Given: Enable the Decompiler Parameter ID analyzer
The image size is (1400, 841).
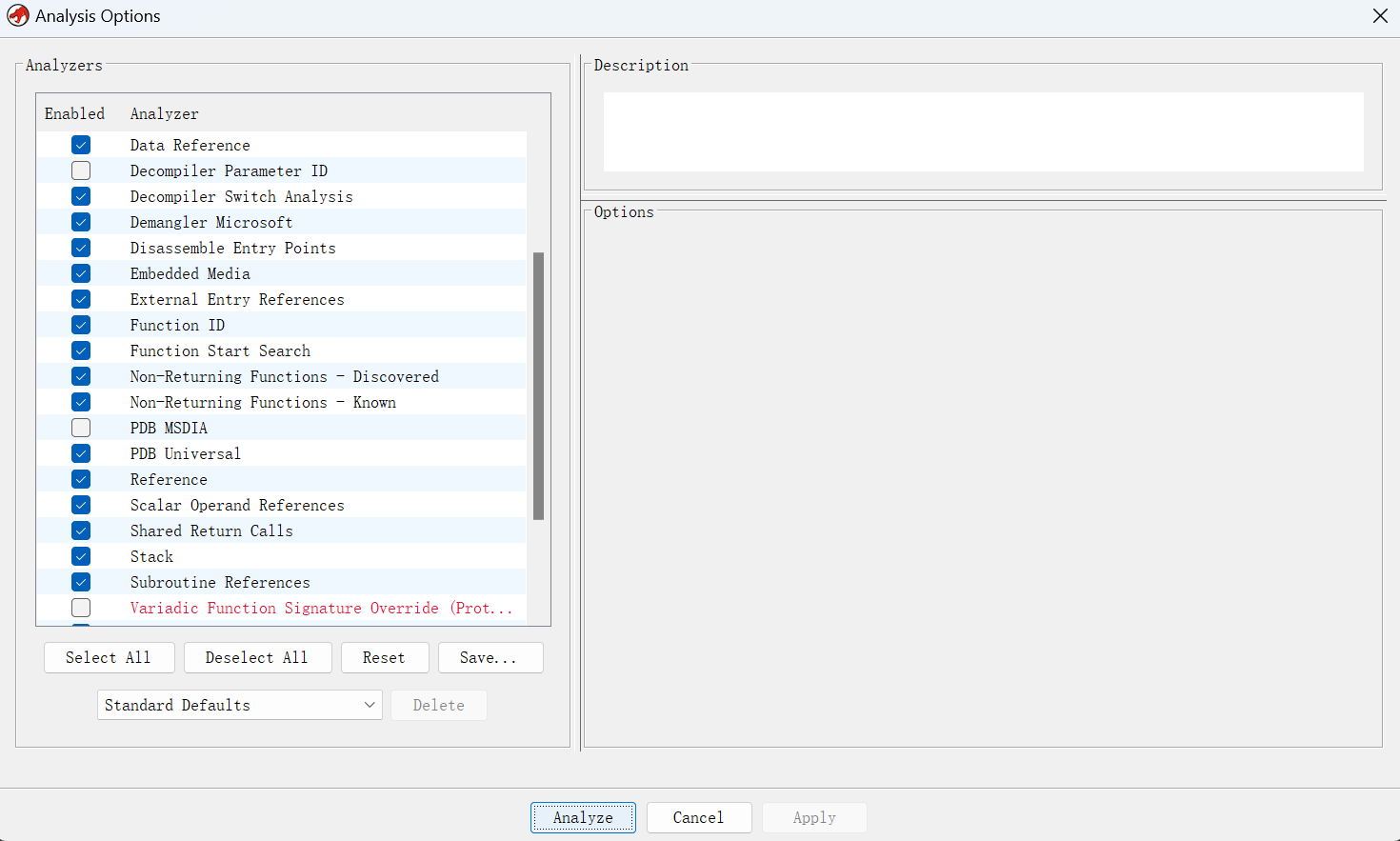Looking at the screenshot, I should 81,170.
